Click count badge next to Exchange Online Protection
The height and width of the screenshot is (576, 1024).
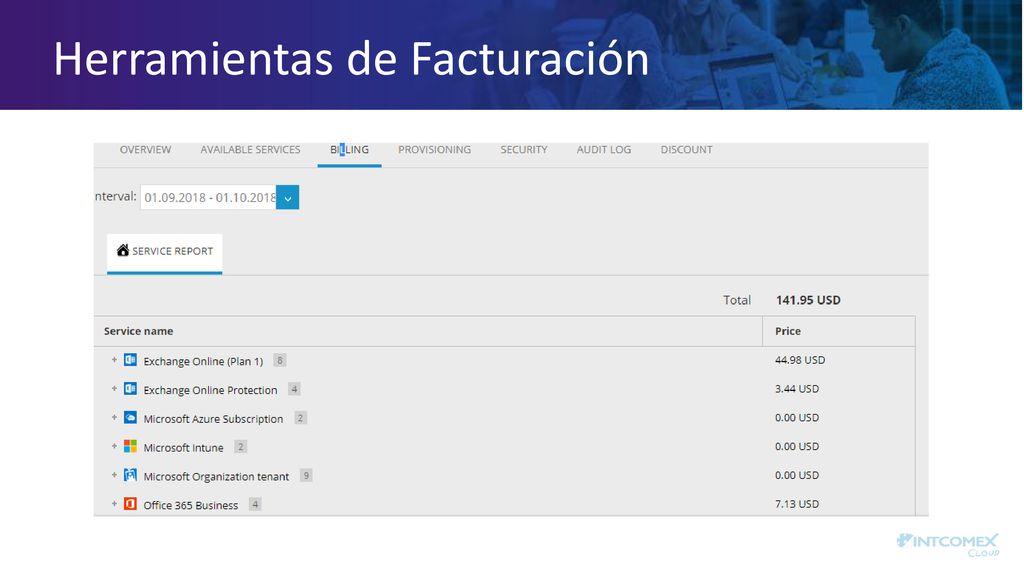[295, 389]
